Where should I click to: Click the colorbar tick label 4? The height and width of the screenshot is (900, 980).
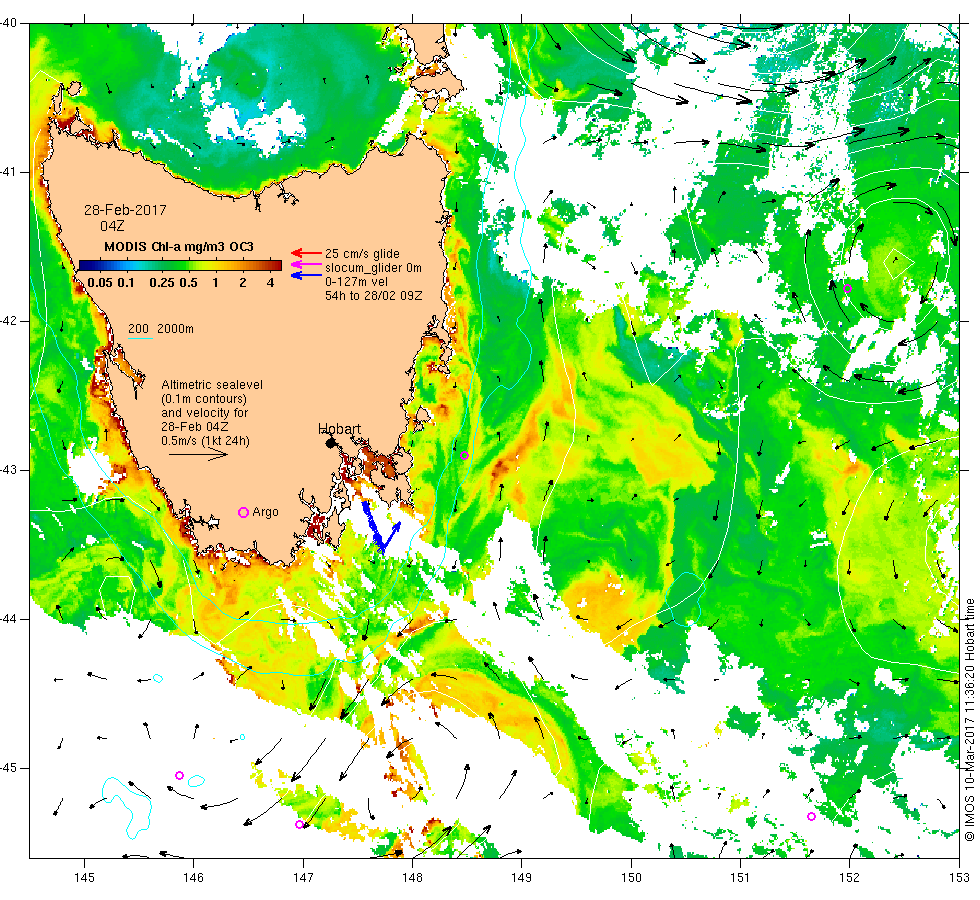click(271, 282)
